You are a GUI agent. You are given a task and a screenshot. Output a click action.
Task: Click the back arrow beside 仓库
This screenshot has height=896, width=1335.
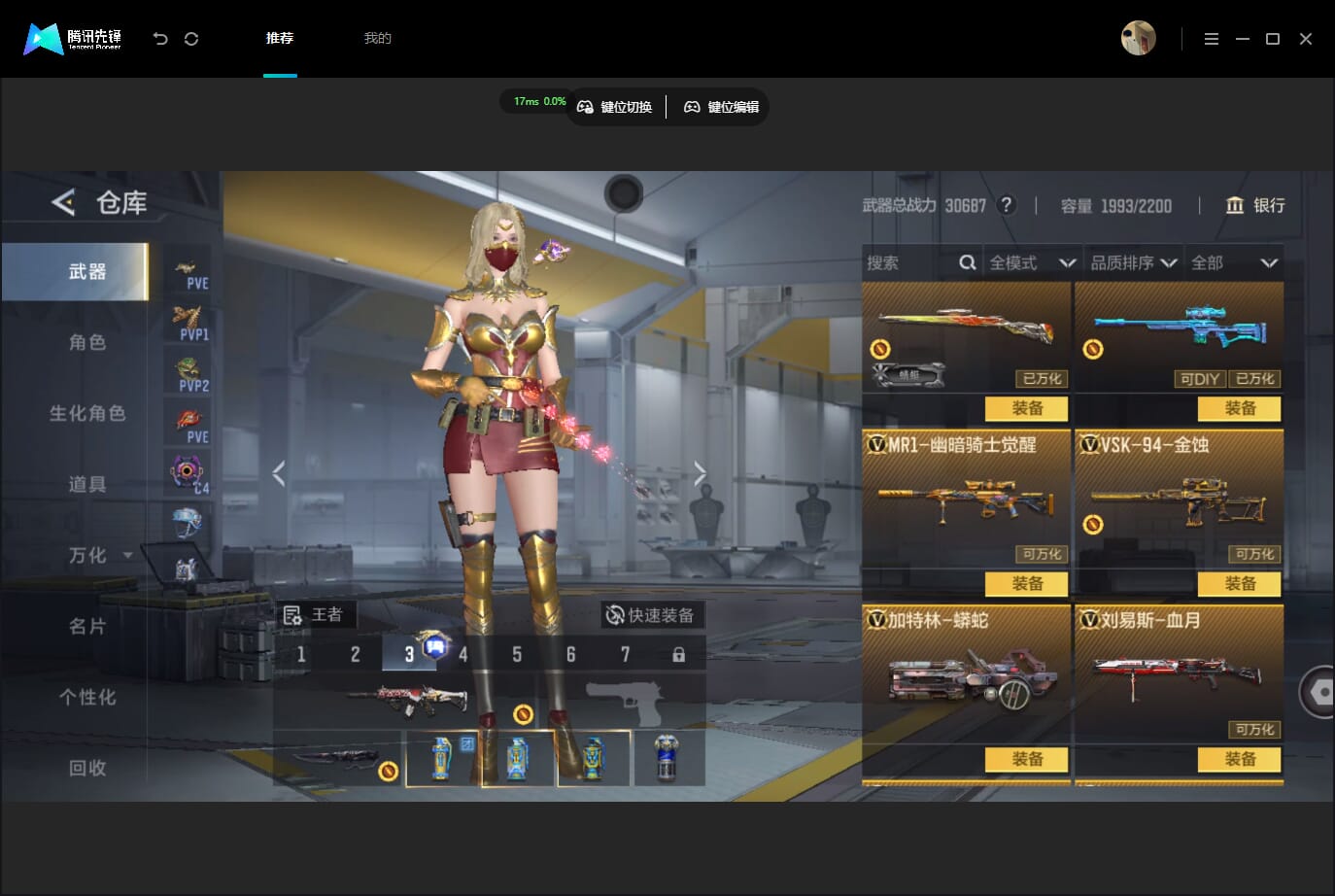63,202
